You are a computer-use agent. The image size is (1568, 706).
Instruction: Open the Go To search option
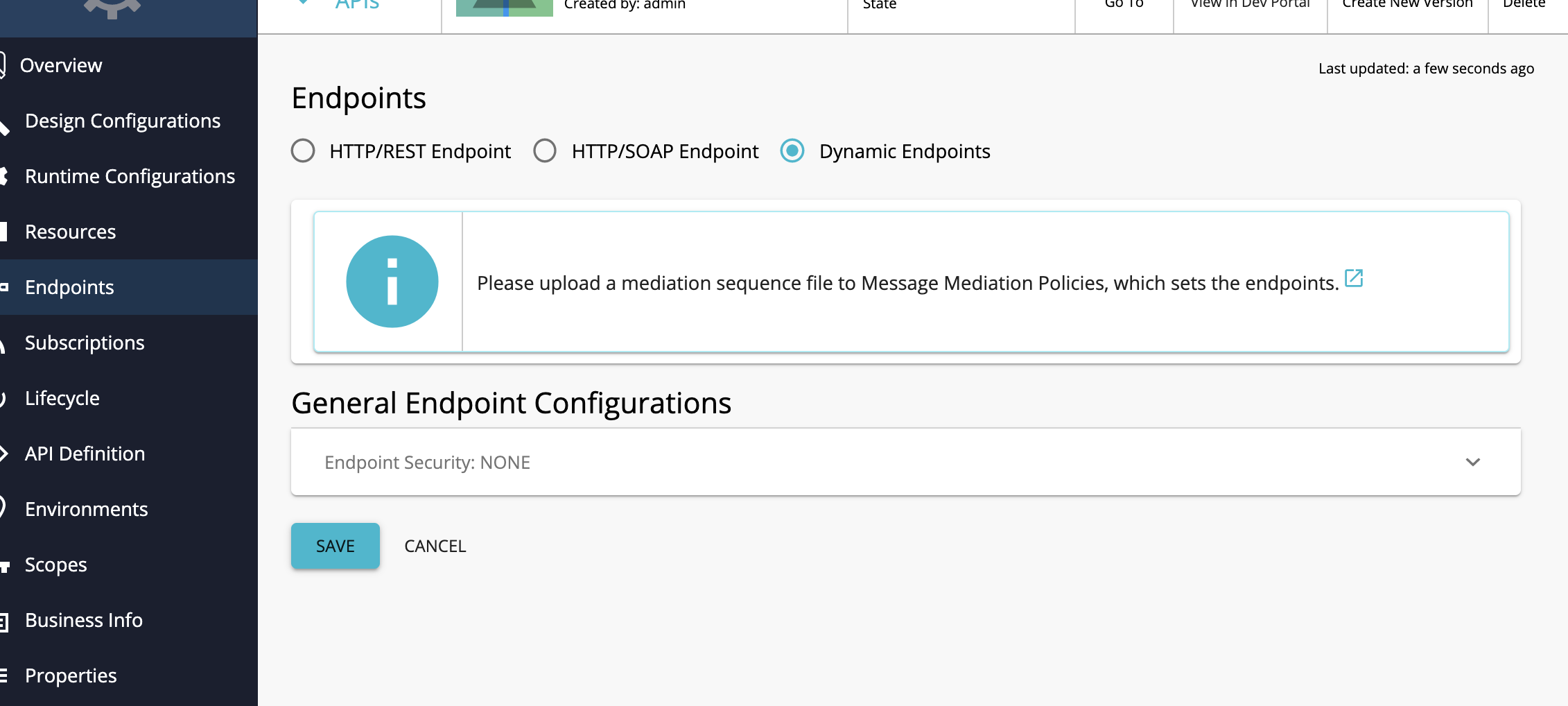[x=1124, y=4]
